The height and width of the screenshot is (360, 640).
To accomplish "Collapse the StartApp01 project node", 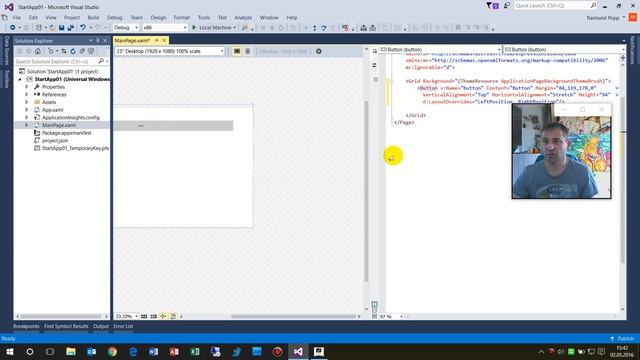I will 20,79.
